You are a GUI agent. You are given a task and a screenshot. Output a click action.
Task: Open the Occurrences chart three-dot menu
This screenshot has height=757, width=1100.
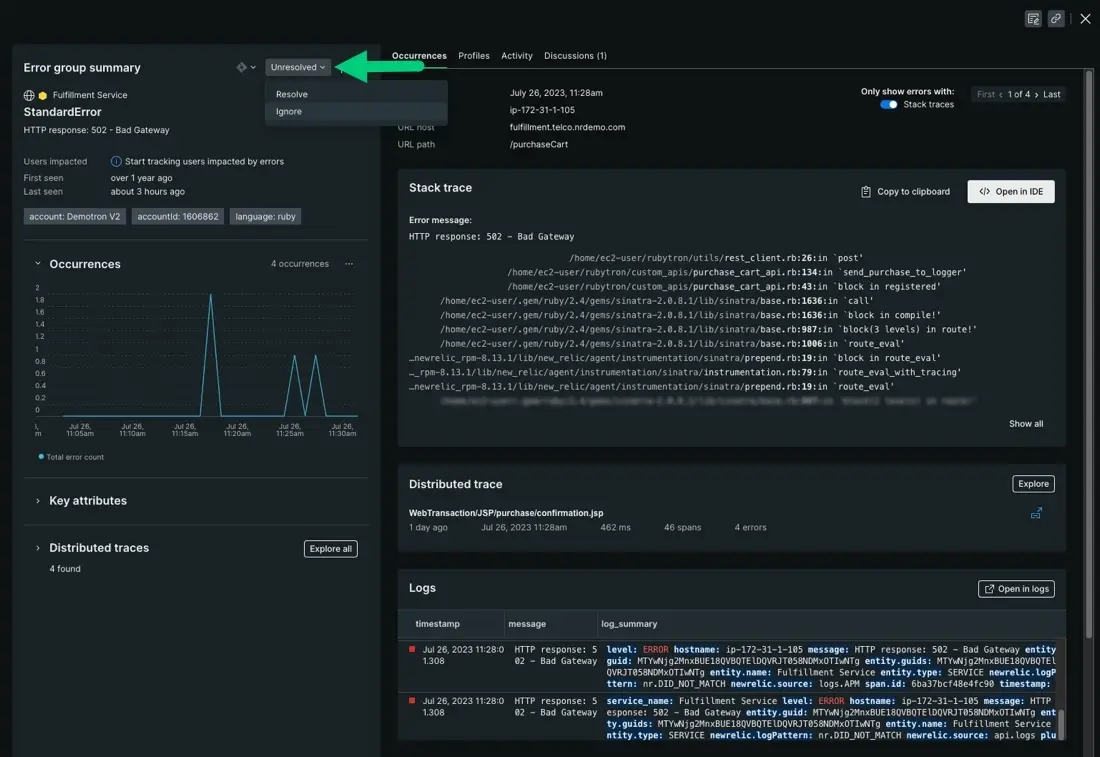(x=349, y=264)
